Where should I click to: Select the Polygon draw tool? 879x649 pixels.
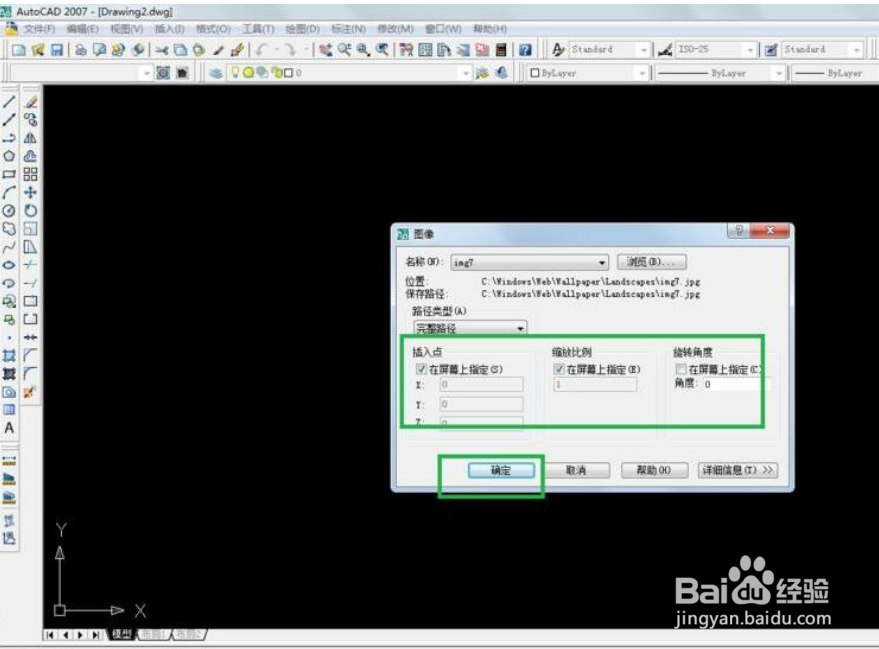[x=9, y=156]
